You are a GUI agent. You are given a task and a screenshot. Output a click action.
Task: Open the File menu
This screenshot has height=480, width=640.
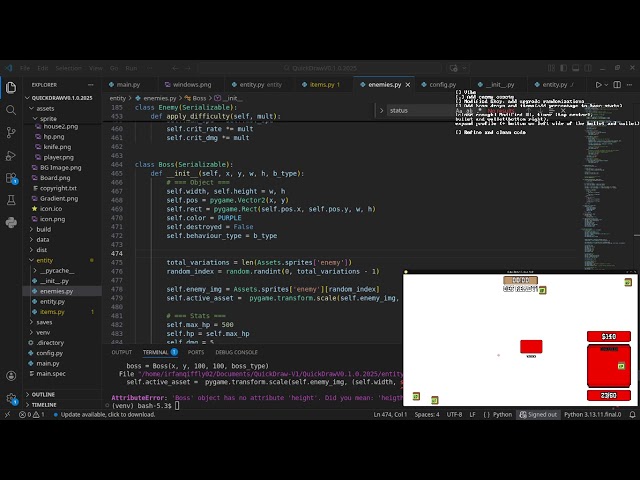click(x=25, y=68)
